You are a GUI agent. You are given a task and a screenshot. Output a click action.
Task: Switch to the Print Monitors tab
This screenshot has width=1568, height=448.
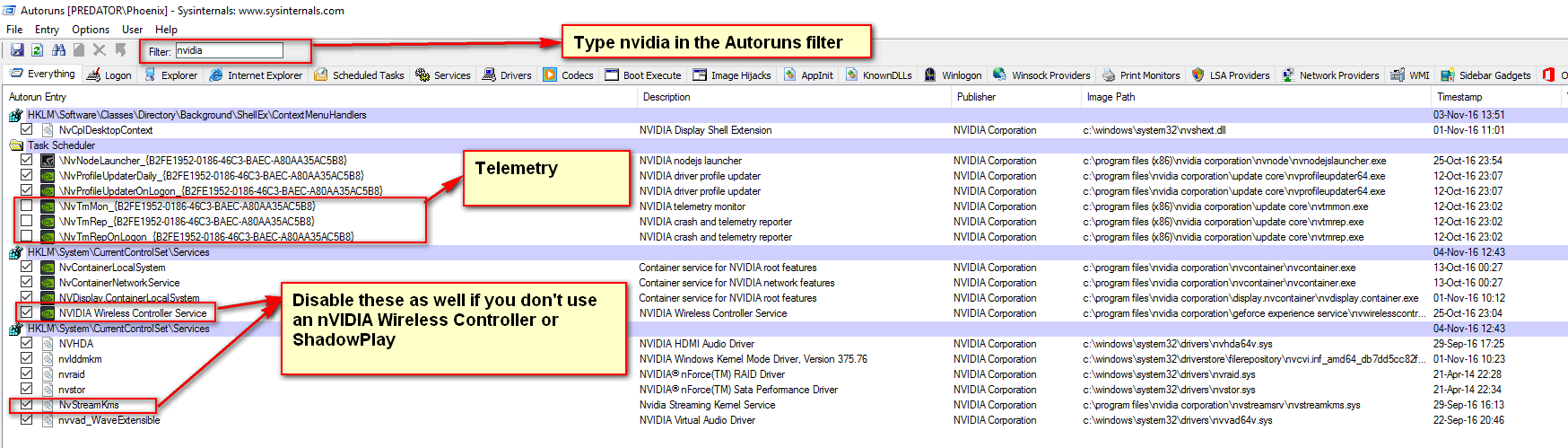[x=1141, y=75]
